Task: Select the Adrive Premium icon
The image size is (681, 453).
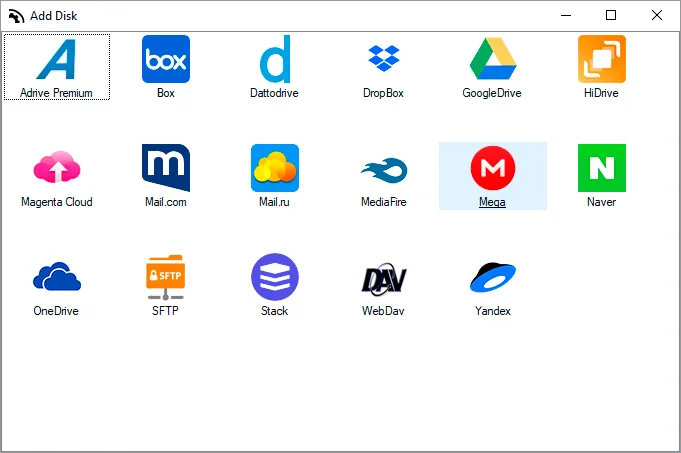Action: [56, 59]
